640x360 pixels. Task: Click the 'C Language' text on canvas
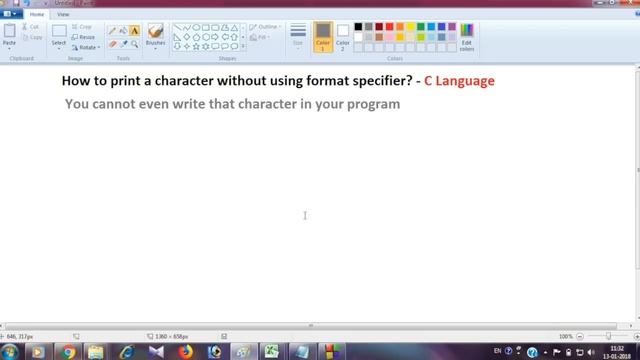click(459, 81)
